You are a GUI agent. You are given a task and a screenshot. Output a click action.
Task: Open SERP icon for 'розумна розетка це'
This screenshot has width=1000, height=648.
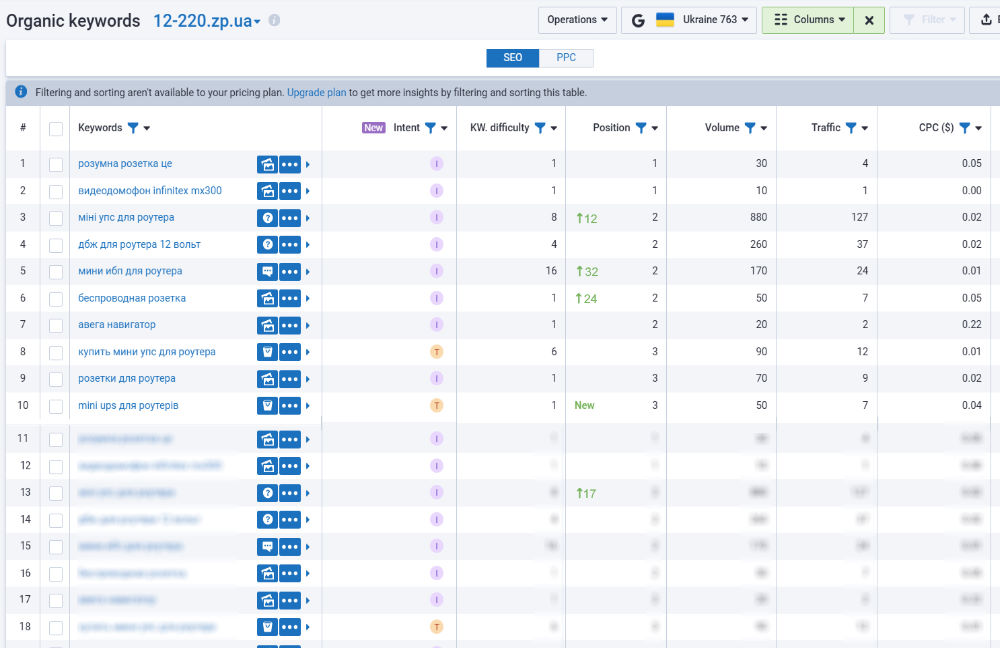tap(267, 165)
